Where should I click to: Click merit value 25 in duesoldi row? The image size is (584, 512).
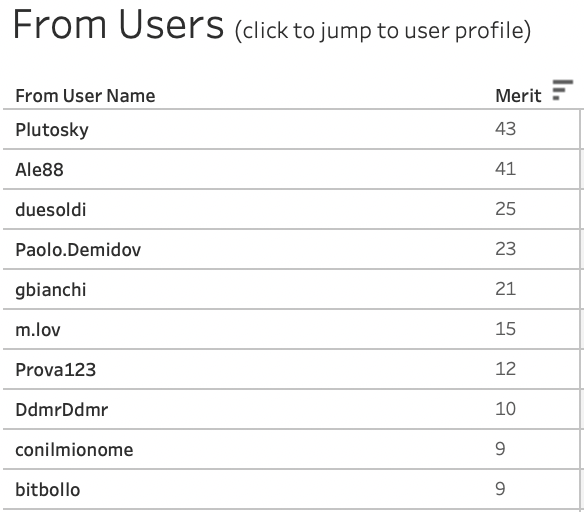coord(505,209)
